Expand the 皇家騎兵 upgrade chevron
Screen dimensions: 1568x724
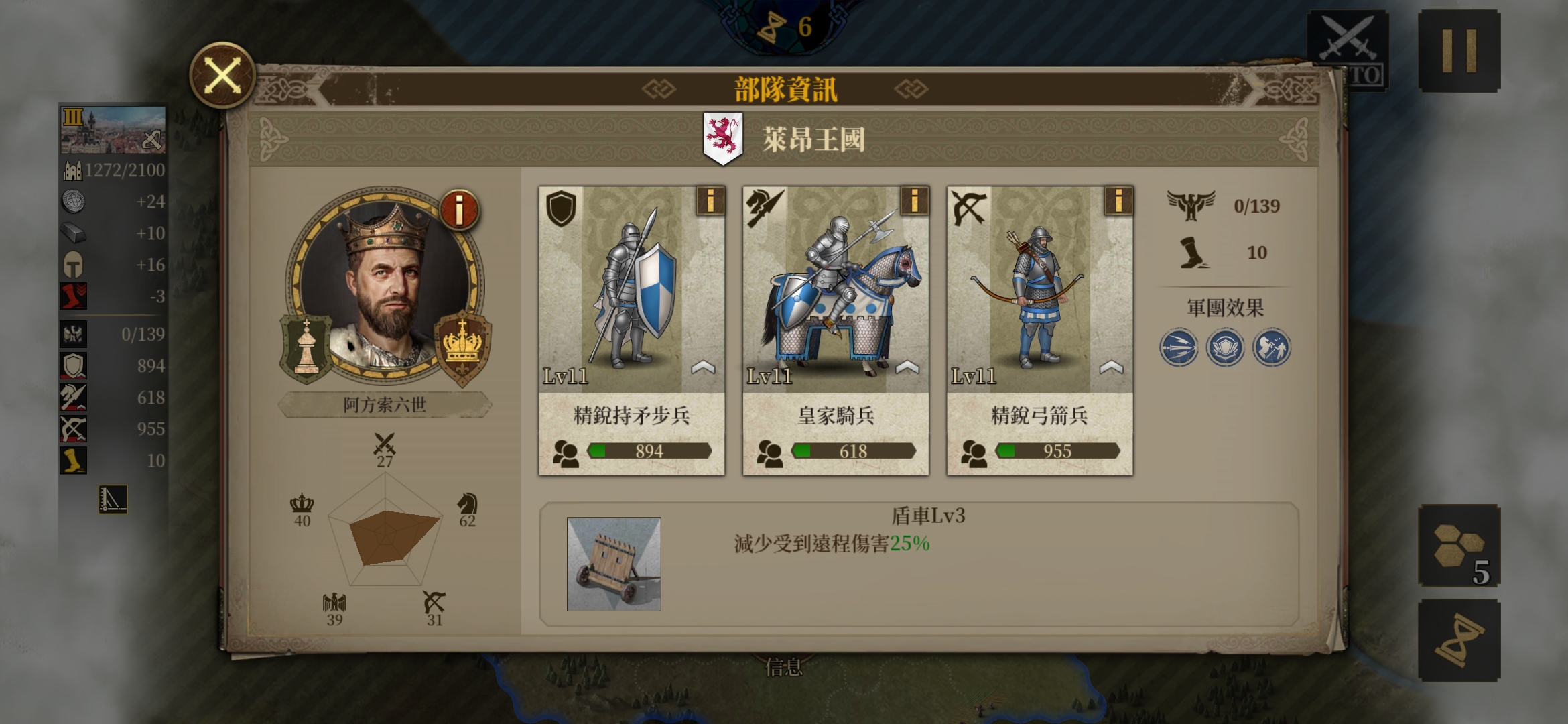click(907, 367)
